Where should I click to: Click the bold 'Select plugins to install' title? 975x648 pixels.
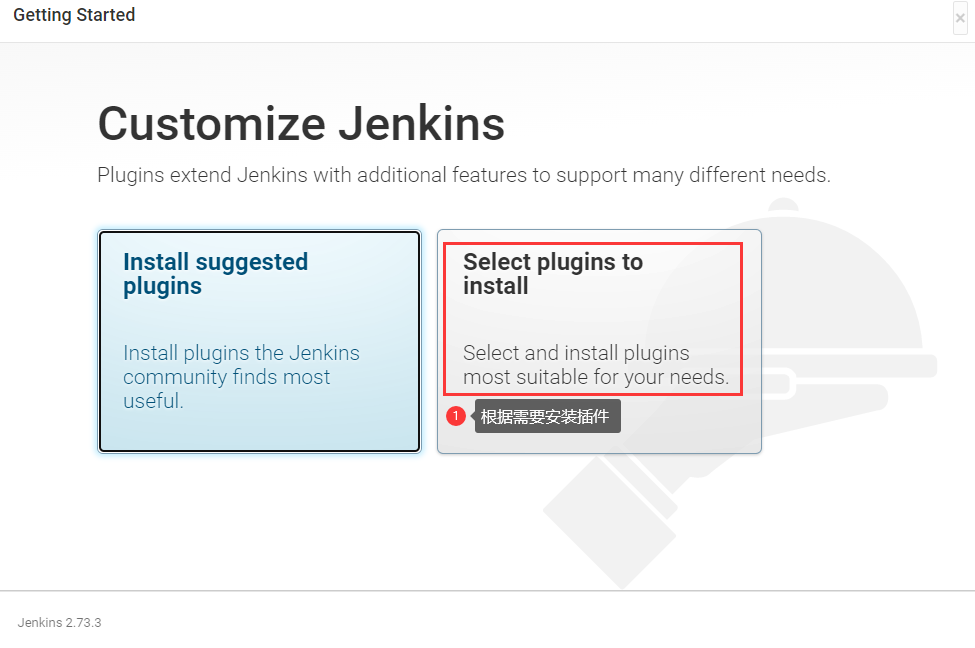553,274
